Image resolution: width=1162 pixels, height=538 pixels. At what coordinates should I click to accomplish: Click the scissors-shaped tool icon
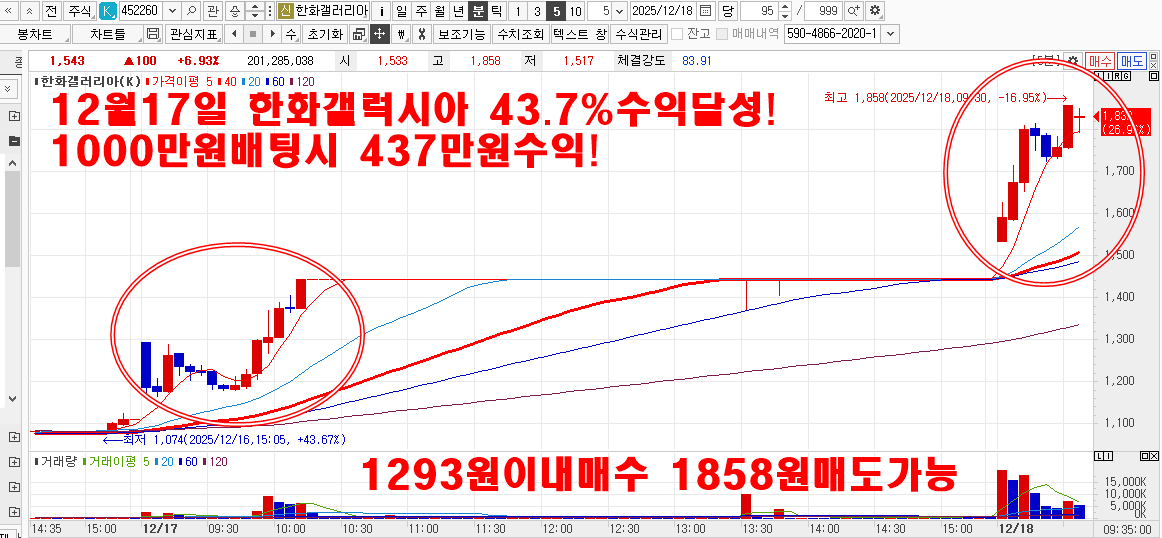click(421, 34)
